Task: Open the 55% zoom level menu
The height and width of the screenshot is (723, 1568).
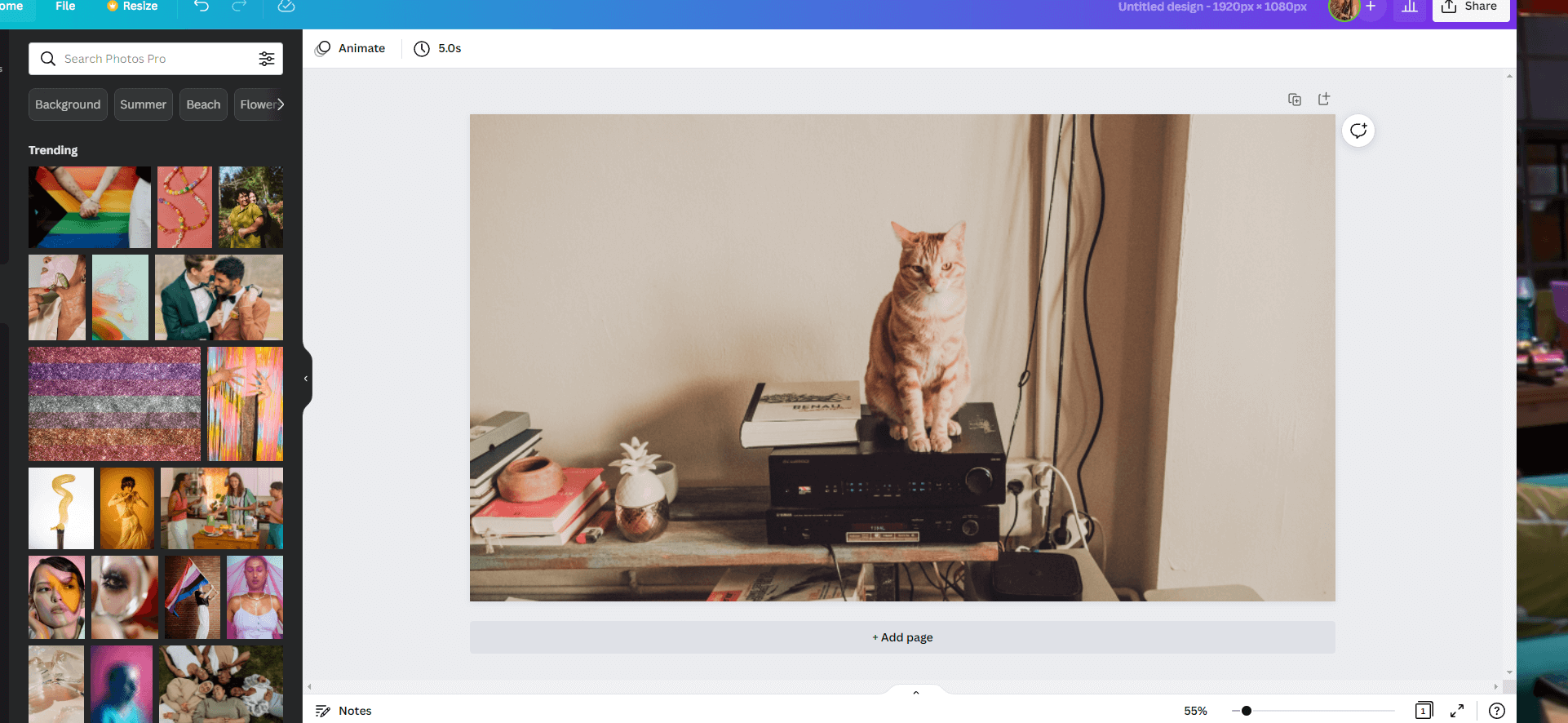Action: [1195, 711]
